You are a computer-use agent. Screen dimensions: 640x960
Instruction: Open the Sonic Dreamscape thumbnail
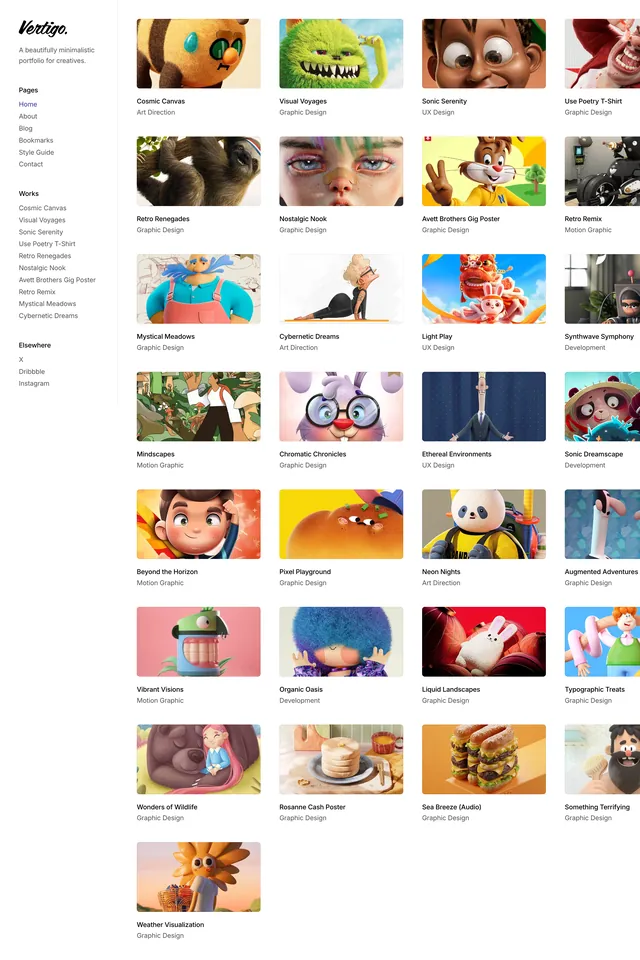coord(602,407)
